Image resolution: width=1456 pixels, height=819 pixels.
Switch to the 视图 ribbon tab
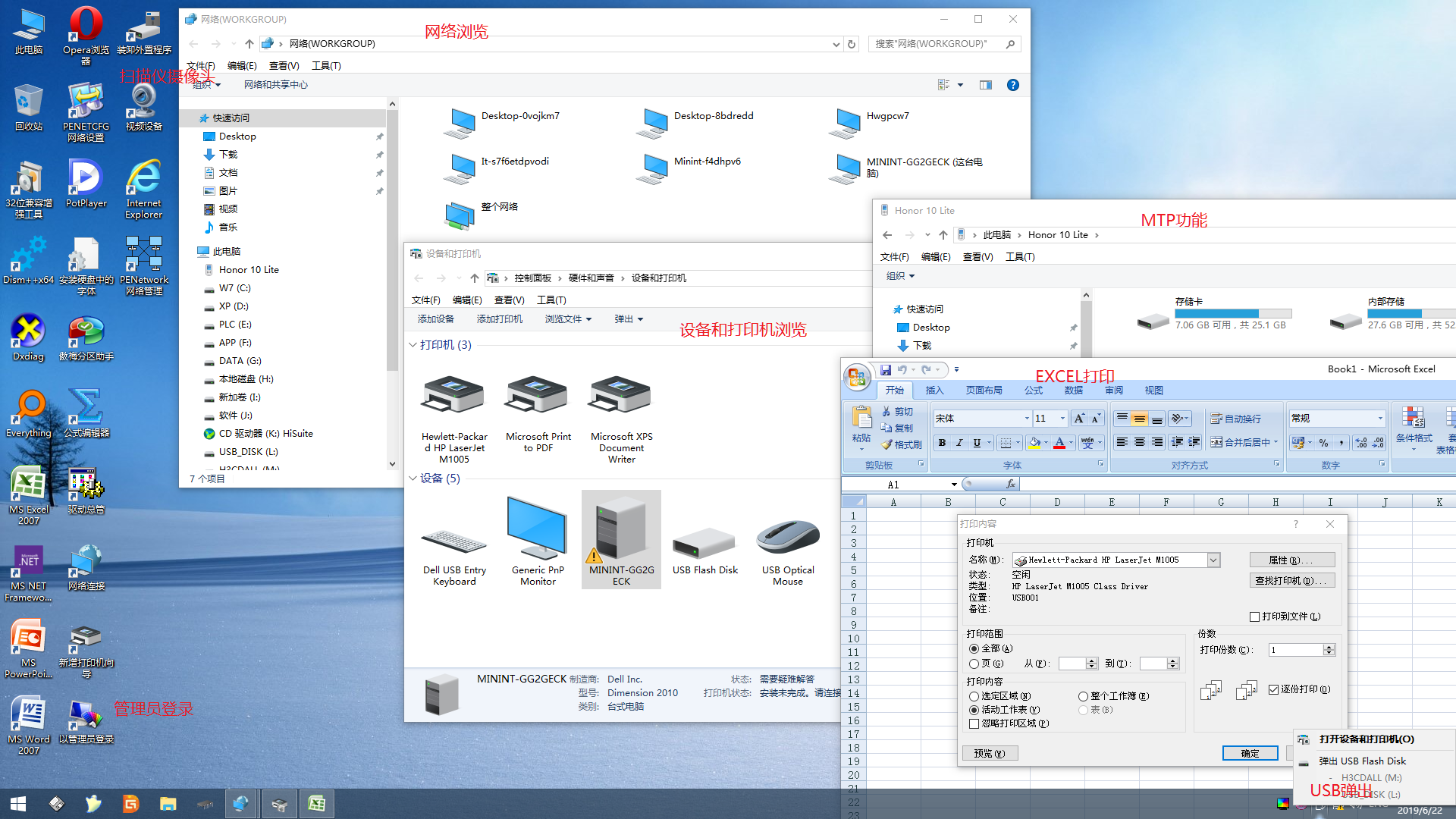(1153, 391)
